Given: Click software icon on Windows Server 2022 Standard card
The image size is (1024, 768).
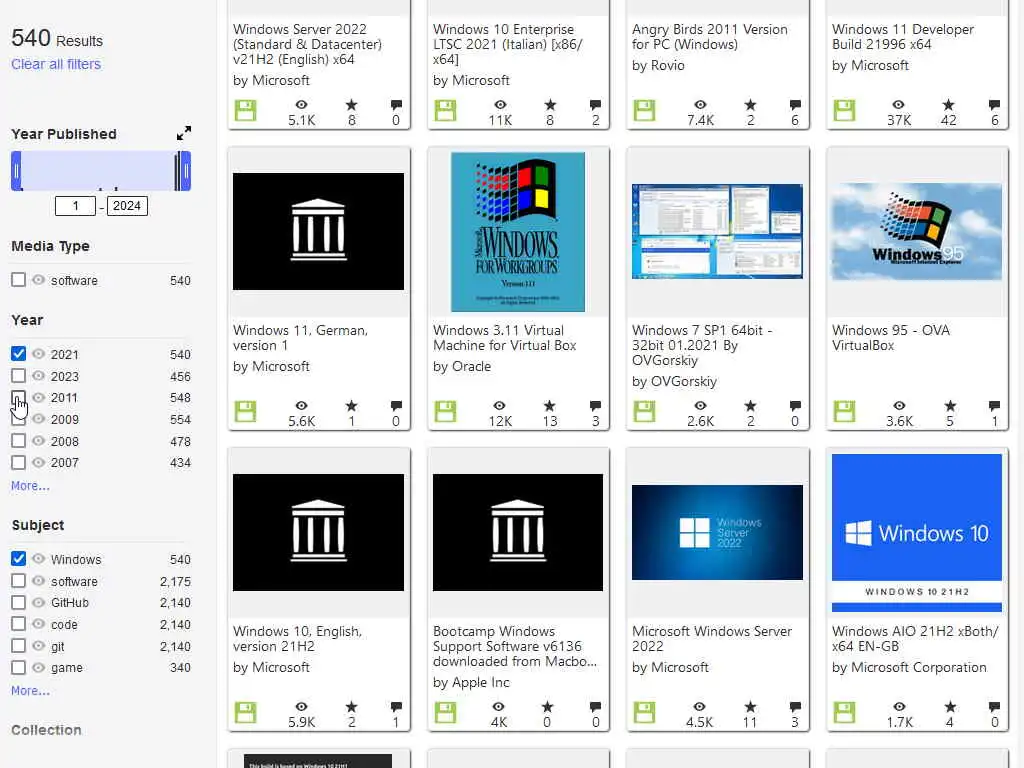Looking at the screenshot, I should click(x=246, y=111).
